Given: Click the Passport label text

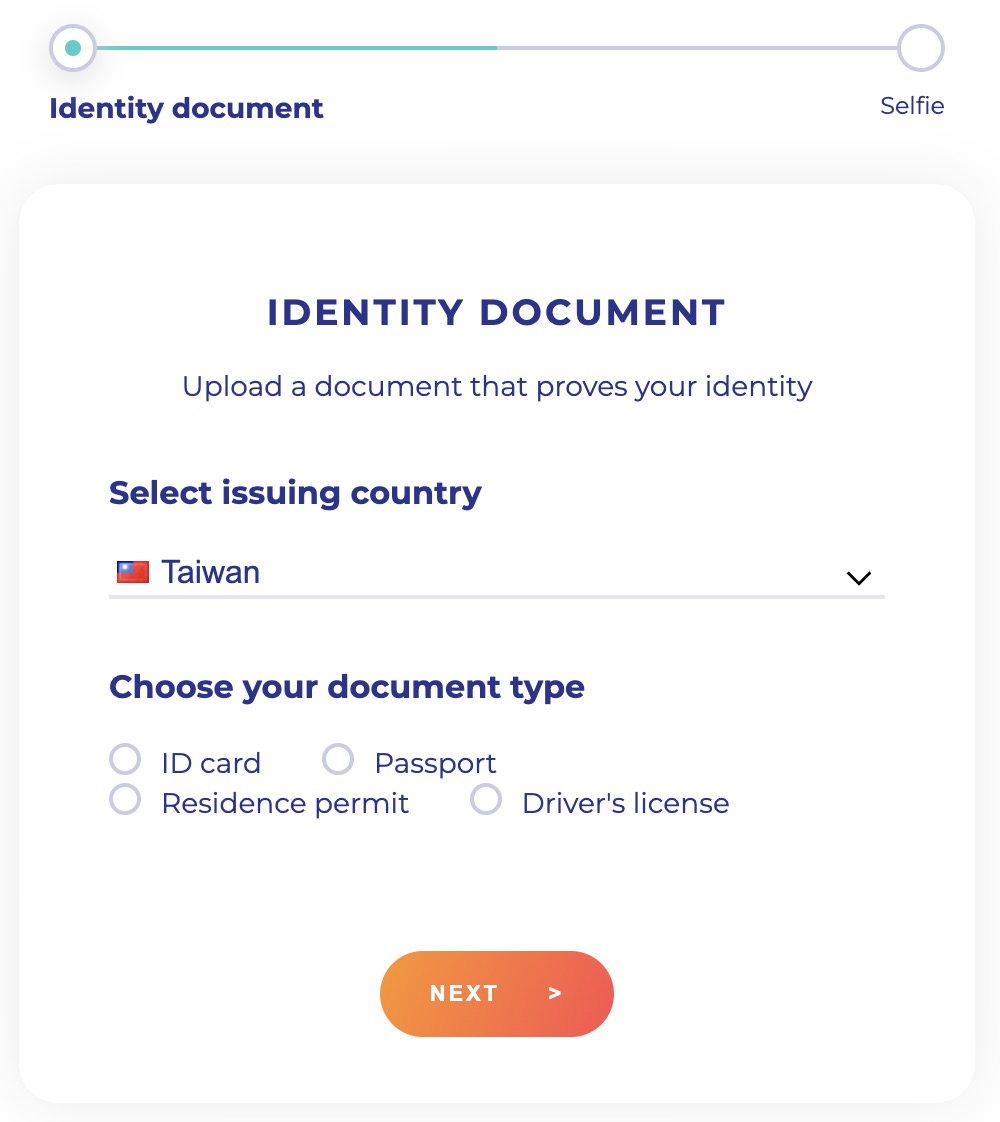Looking at the screenshot, I should pos(435,764).
